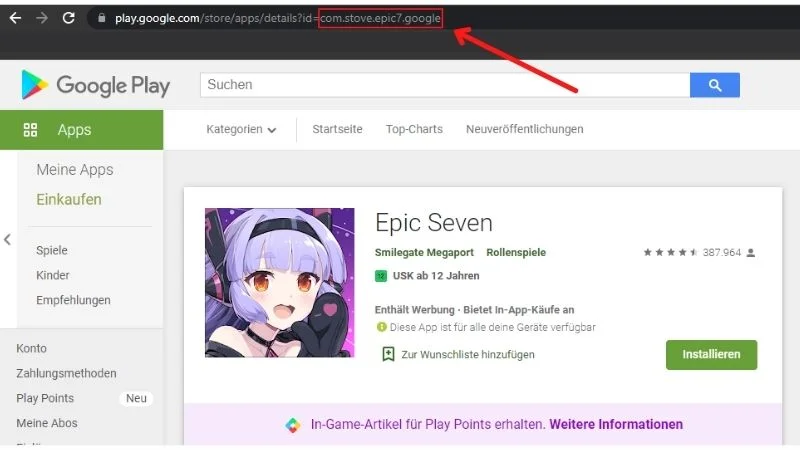Viewport: 800px width, 450px height.
Task: Click the Neu badge beside Play Points
Action: 136,398
